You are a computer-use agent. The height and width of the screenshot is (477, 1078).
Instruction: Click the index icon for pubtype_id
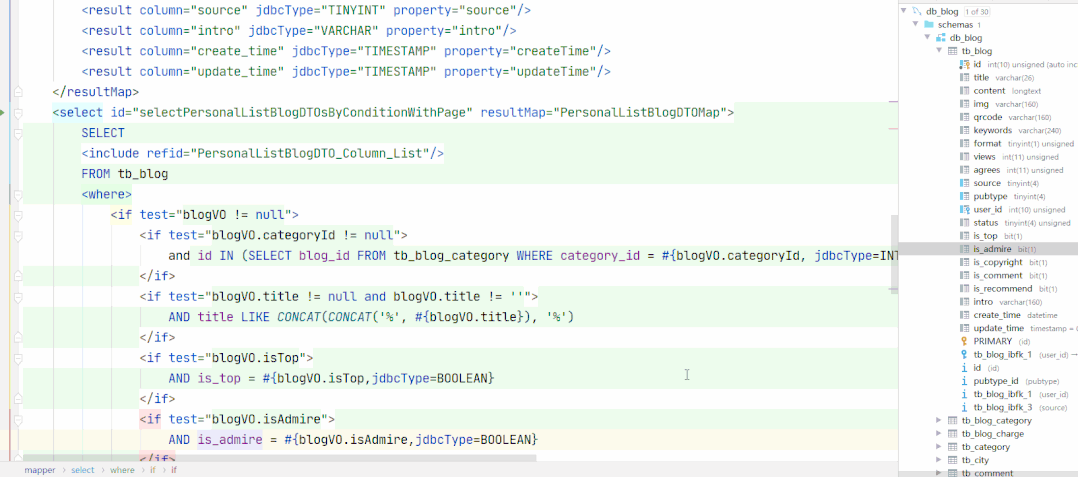[965, 381]
